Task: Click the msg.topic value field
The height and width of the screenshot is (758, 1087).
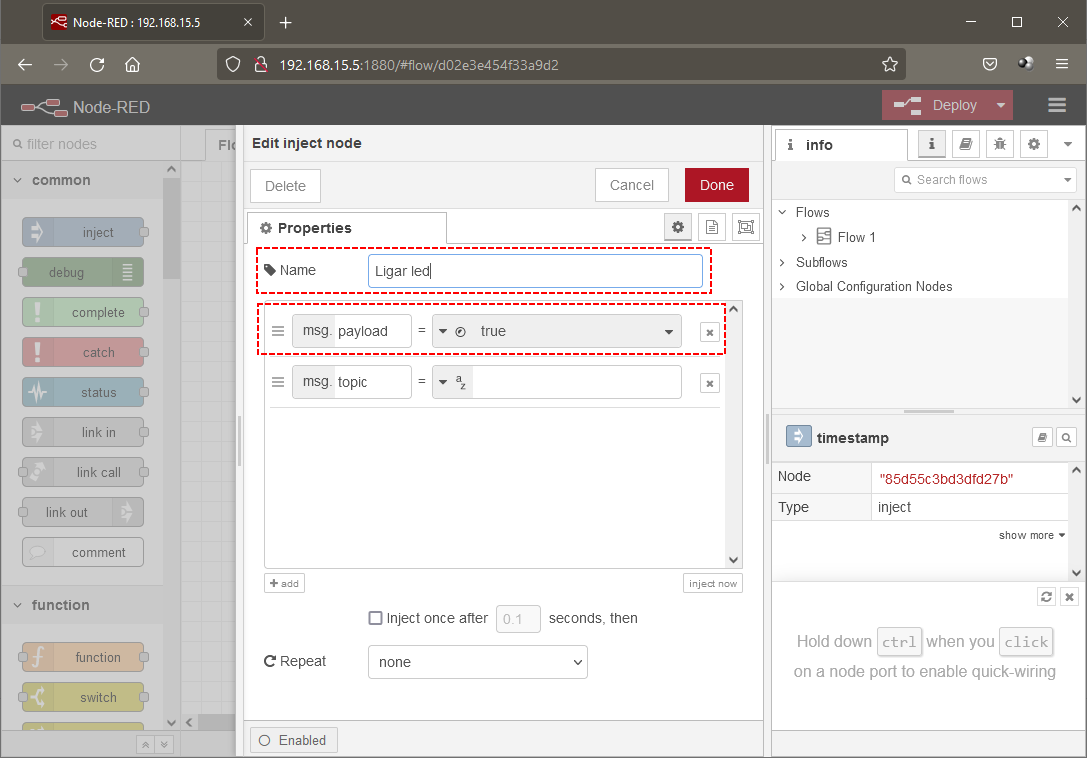Action: click(577, 382)
